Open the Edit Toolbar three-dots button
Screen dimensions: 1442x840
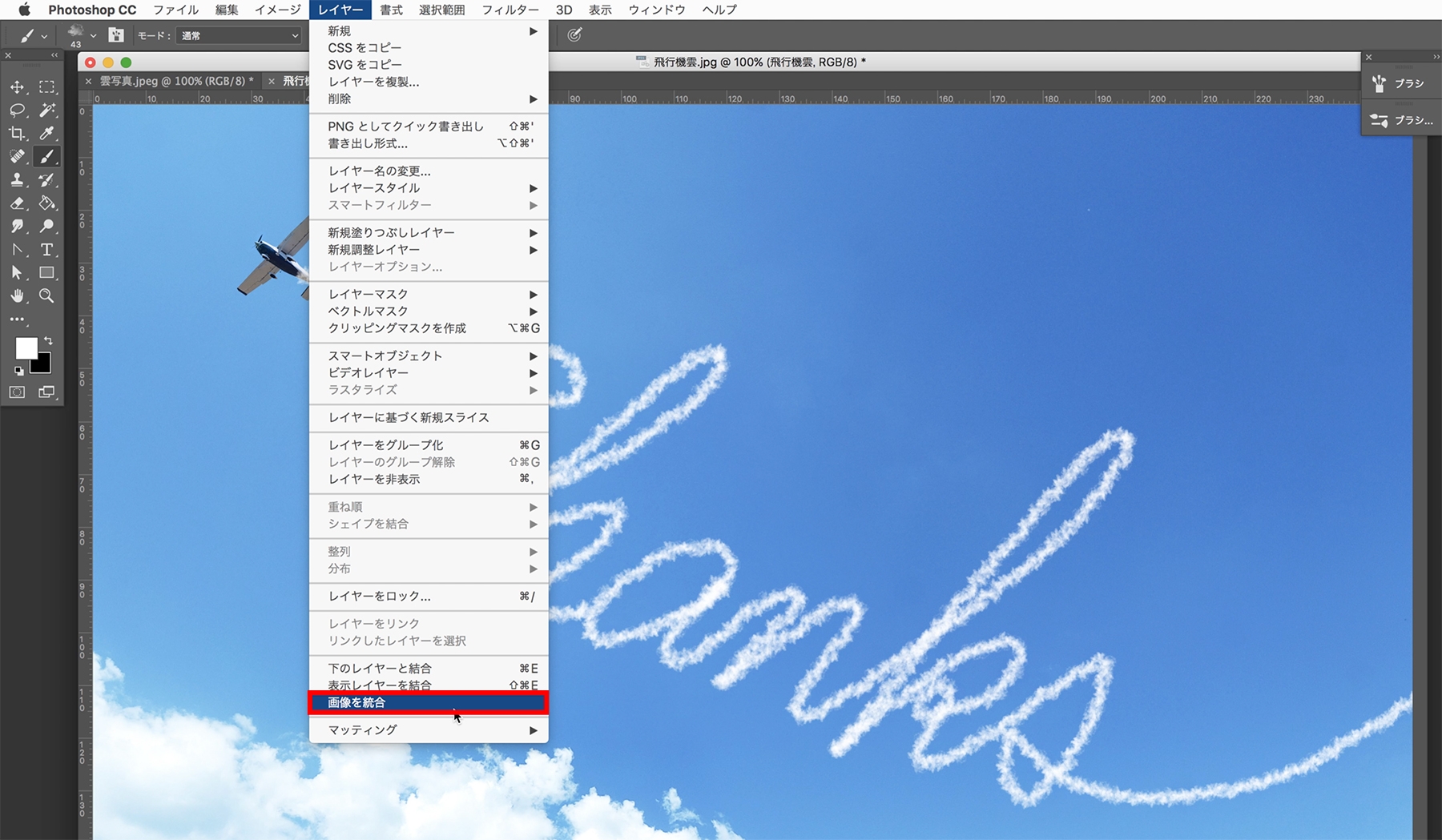17,319
